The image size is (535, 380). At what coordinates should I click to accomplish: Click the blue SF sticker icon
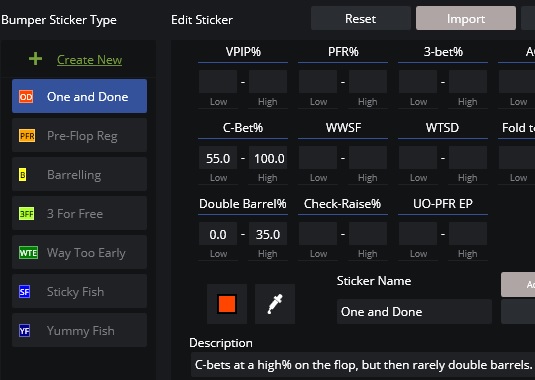[x=24, y=292]
